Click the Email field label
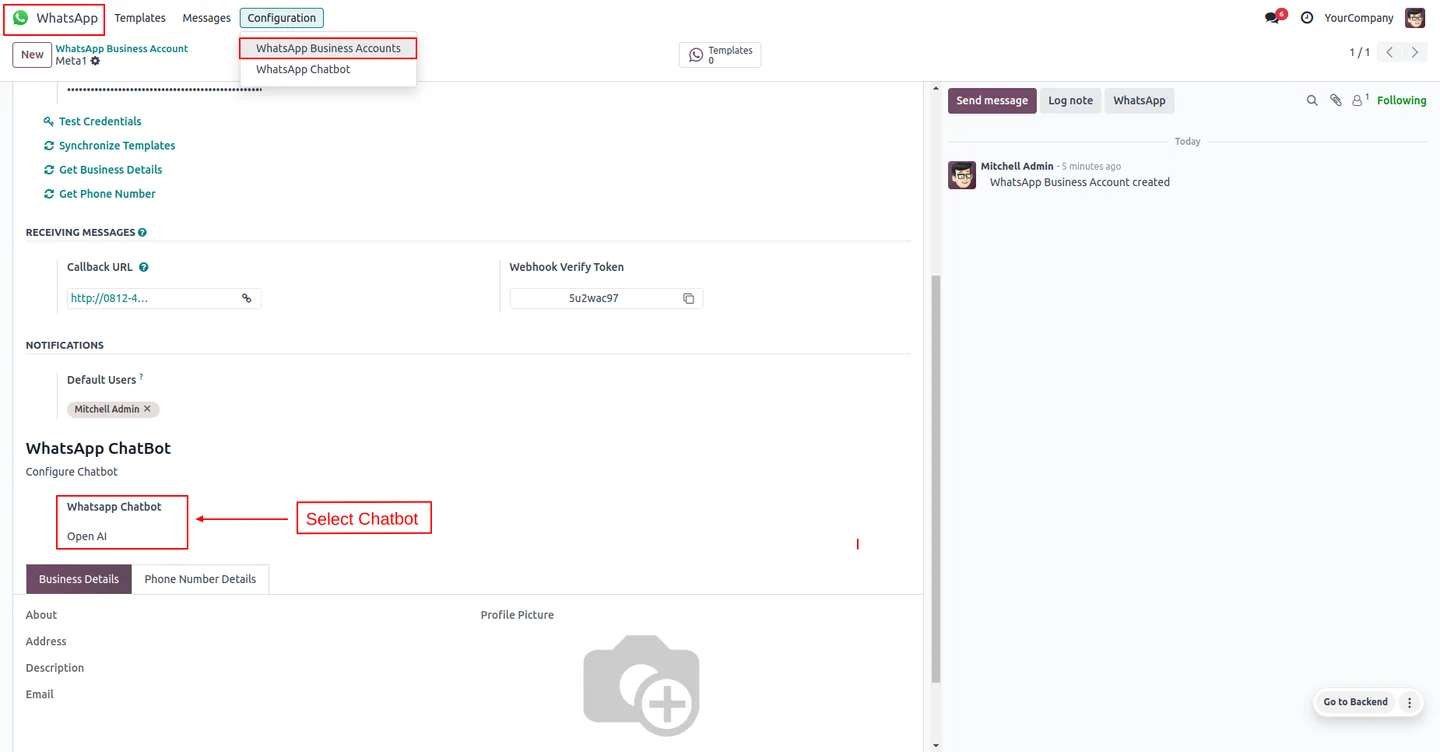 pyautogui.click(x=40, y=694)
